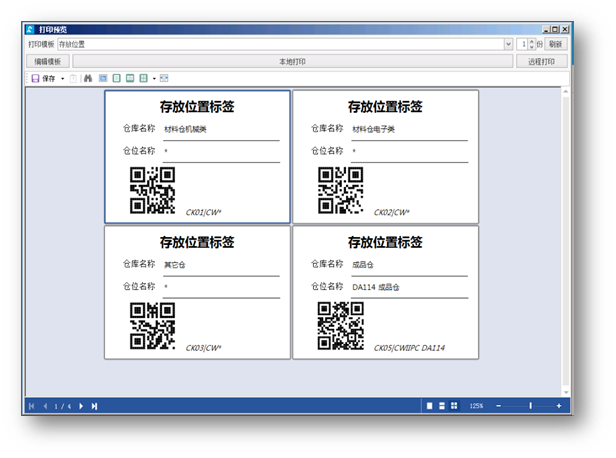This screenshot has width=616, height=458.
Task: Switch to continuous page view in status bar
Action: [x=442, y=406]
